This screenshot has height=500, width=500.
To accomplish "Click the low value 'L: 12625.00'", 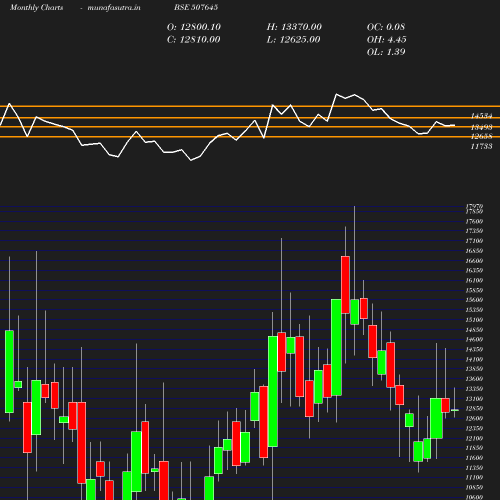I will (x=293, y=40).
